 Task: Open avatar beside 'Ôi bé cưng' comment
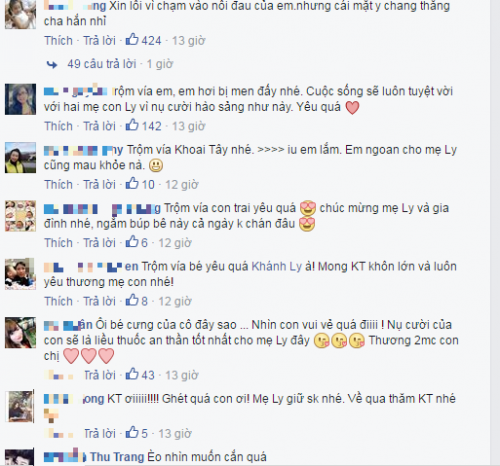(x=20, y=333)
